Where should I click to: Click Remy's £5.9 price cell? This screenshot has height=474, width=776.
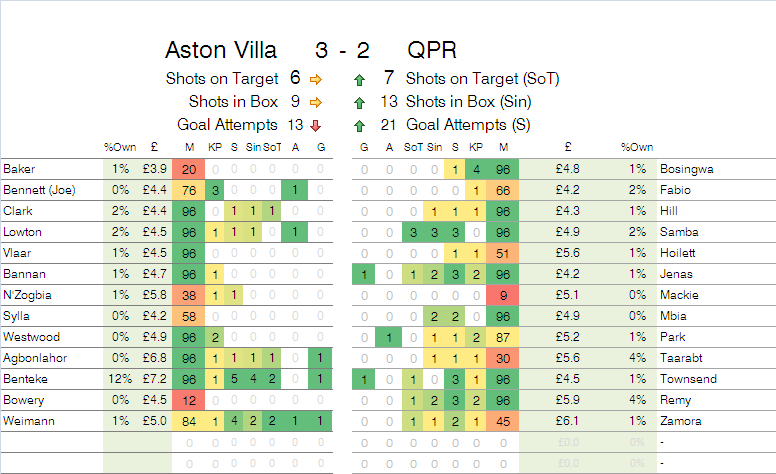click(x=567, y=400)
